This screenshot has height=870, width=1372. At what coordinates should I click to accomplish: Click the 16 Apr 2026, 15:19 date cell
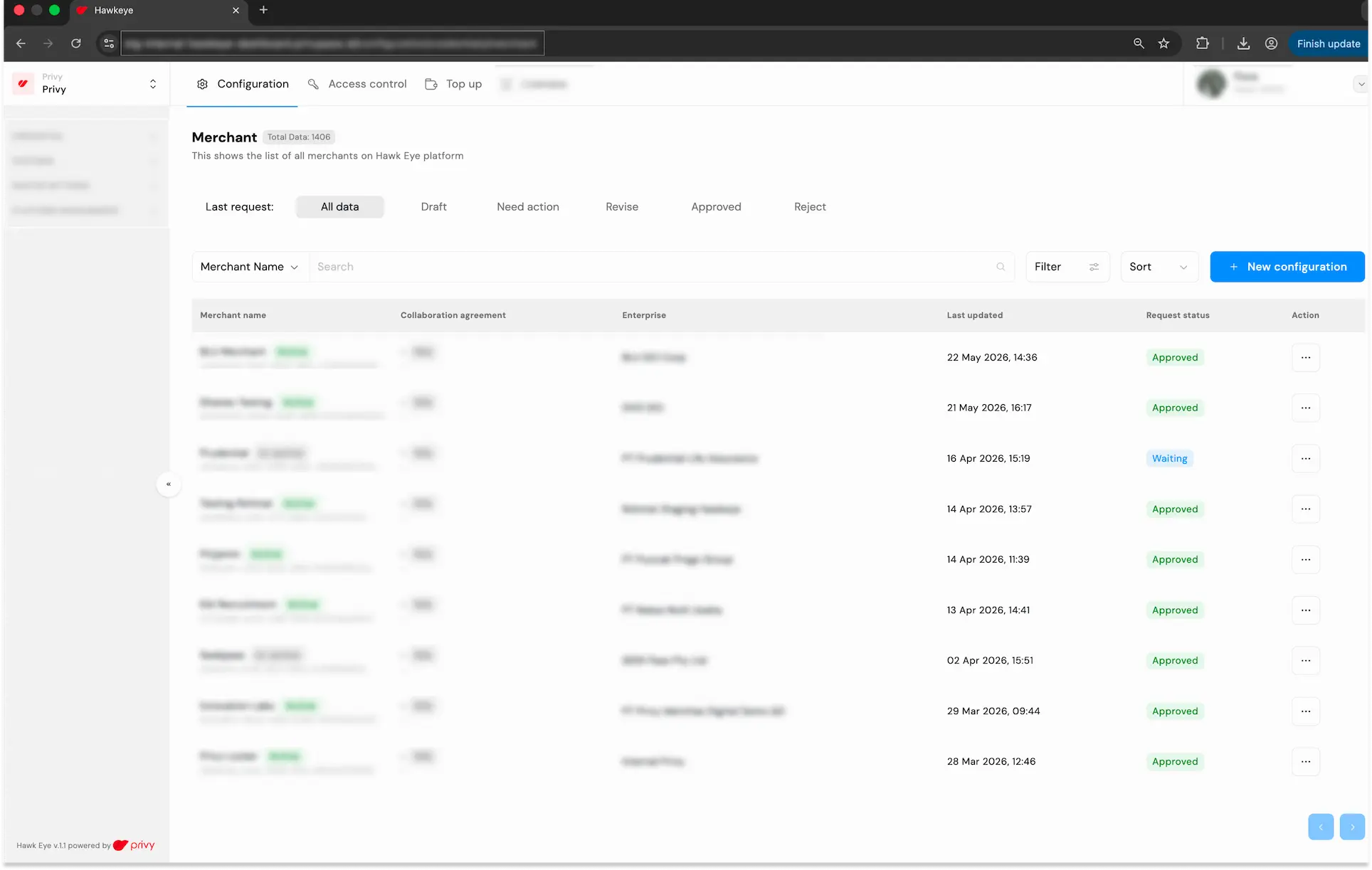point(988,459)
